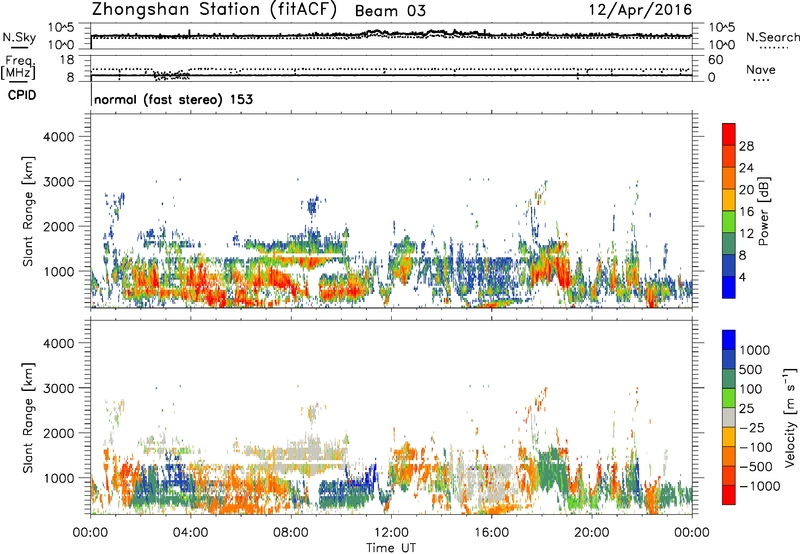Click the dotted line sample under N.Search
This screenshot has width=800, height=554.
coord(773,48)
